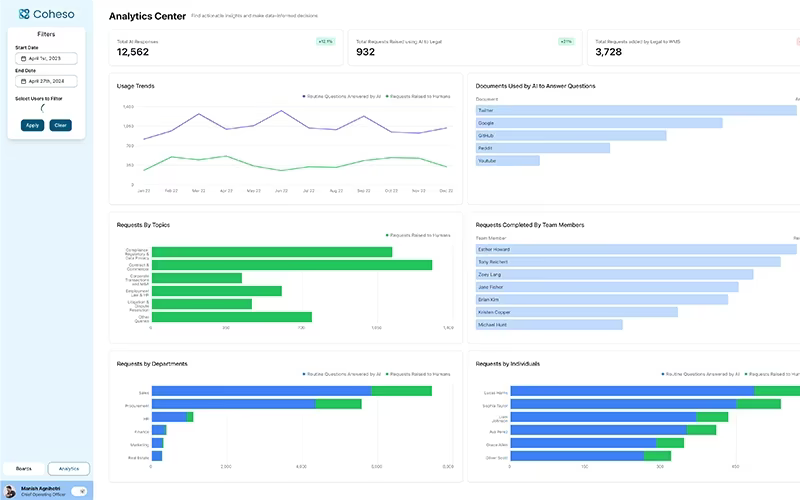800x500 pixels.
Task: Select the Brian Kim team member bar
Action: pos(602,299)
